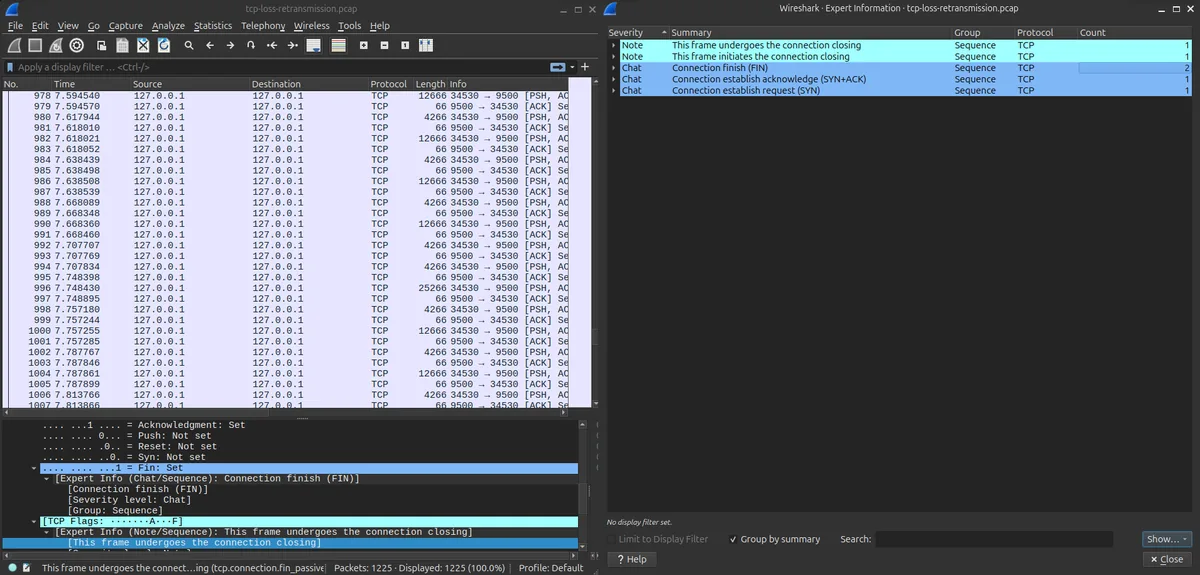1200x575 pixels.
Task: Click Go to specified packet icon
Action: coord(251,45)
